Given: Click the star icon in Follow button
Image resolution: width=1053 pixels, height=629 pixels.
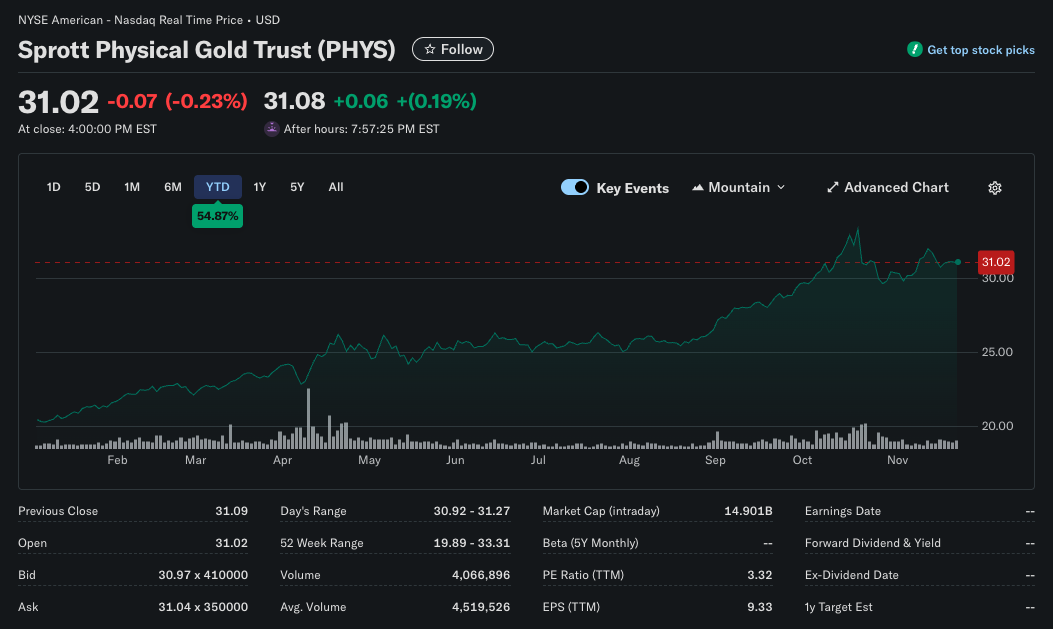Looking at the screenshot, I should [429, 49].
